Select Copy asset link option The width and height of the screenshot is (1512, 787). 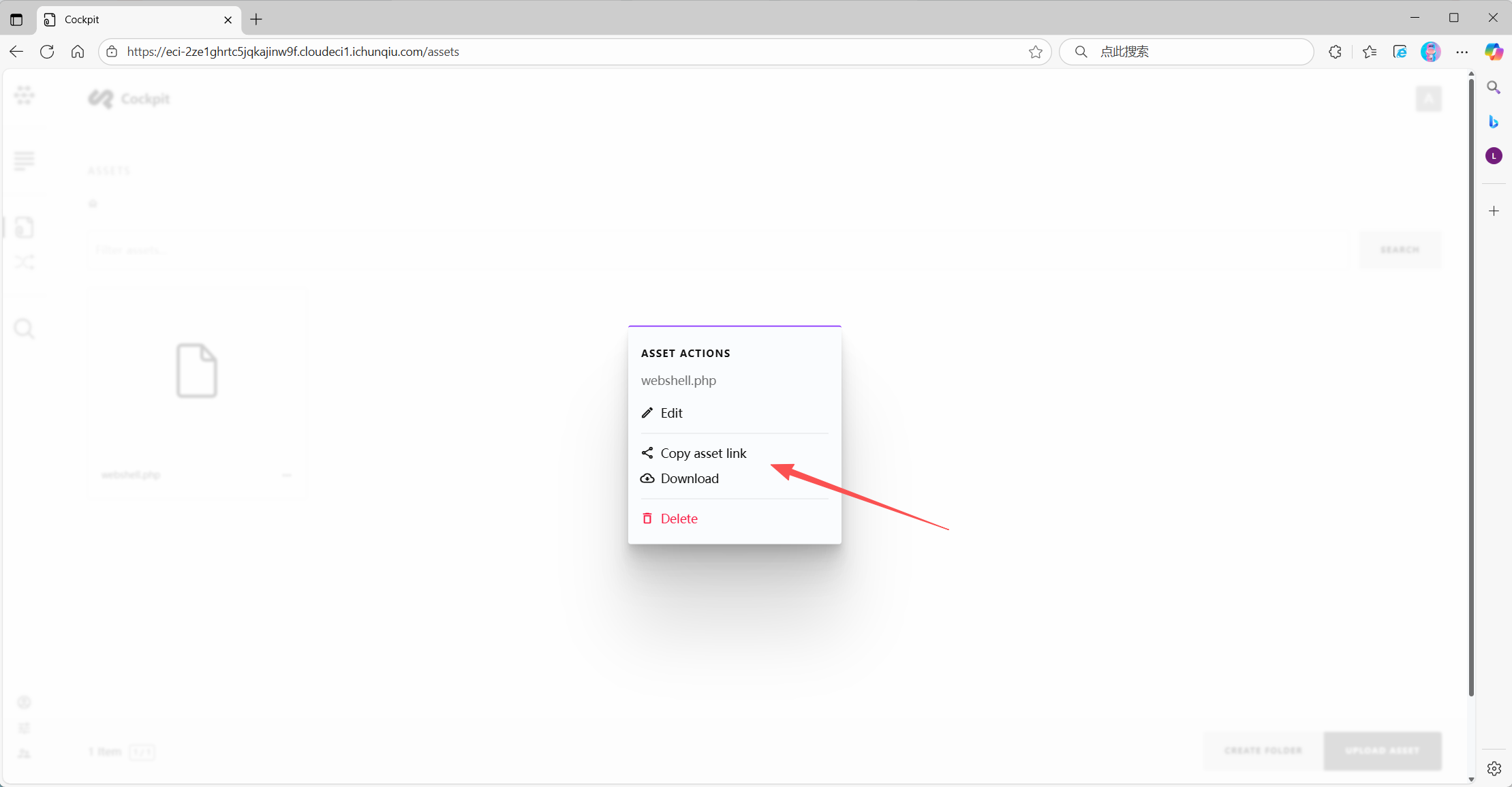tap(703, 453)
